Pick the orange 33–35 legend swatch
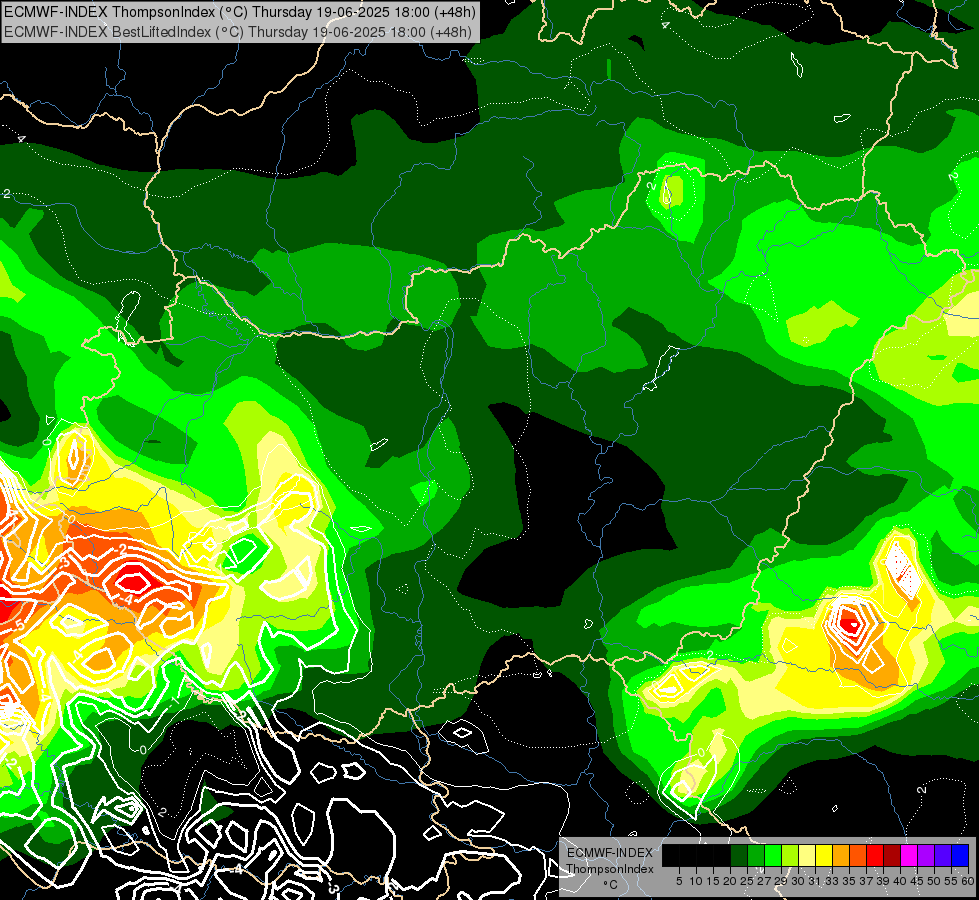The image size is (979, 900). (841, 856)
